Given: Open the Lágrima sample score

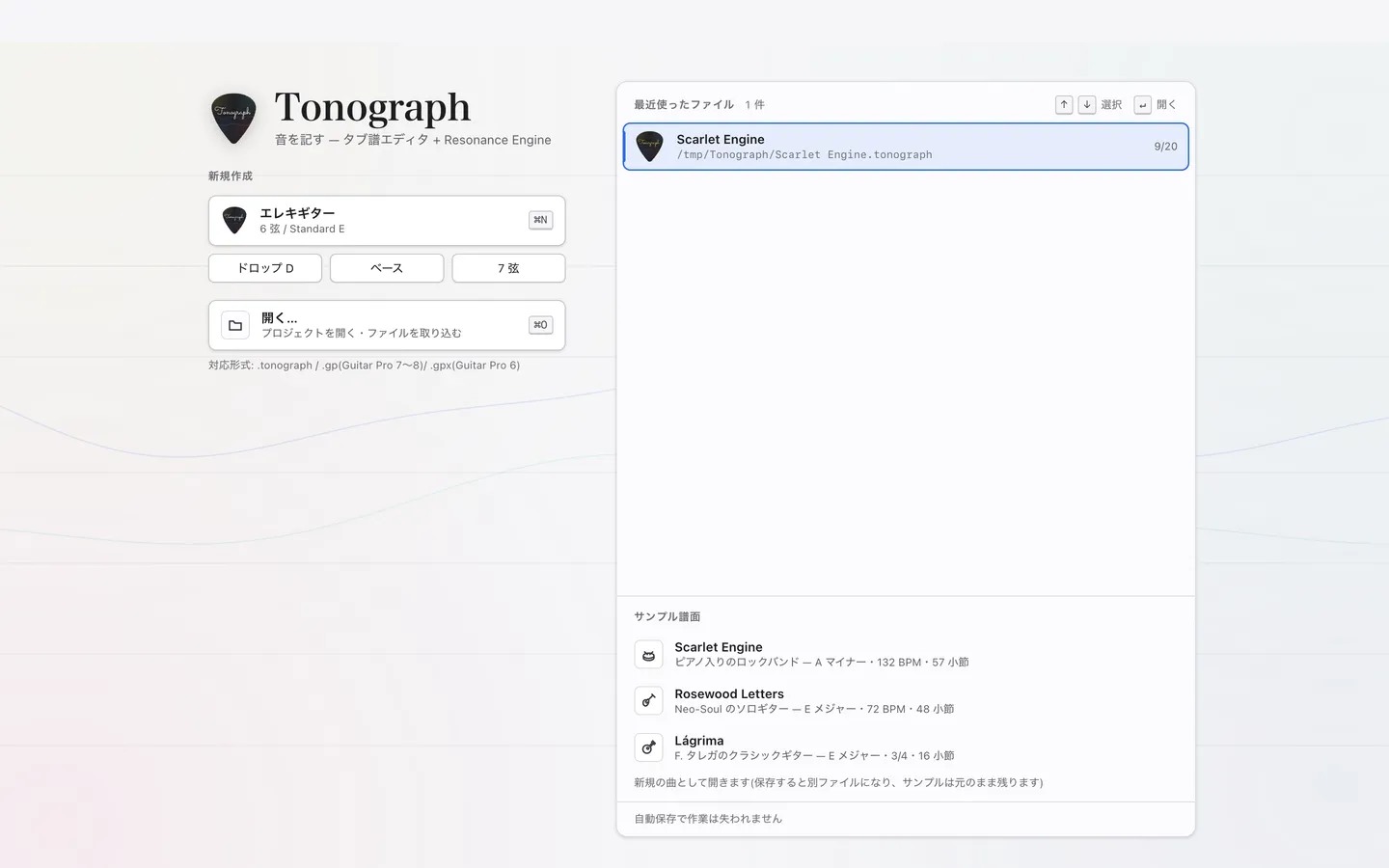Looking at the screenshot, I should tap(906, 747).
